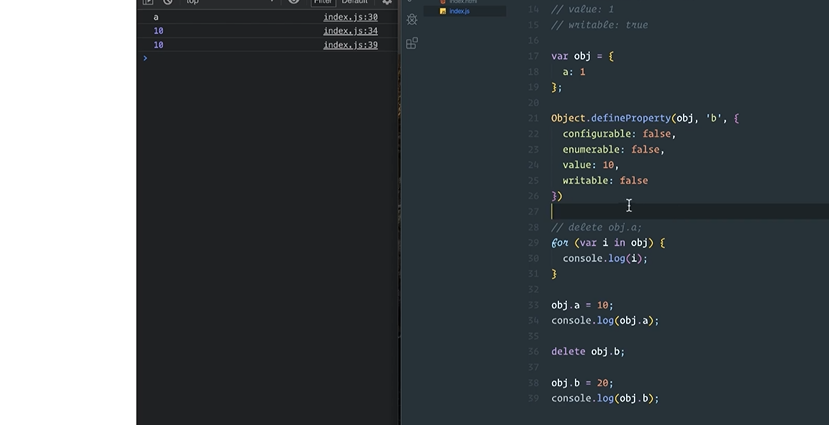Click the console Filter input field
The image size is (829, 425).
pyautogui.click(x=323, y=2)
